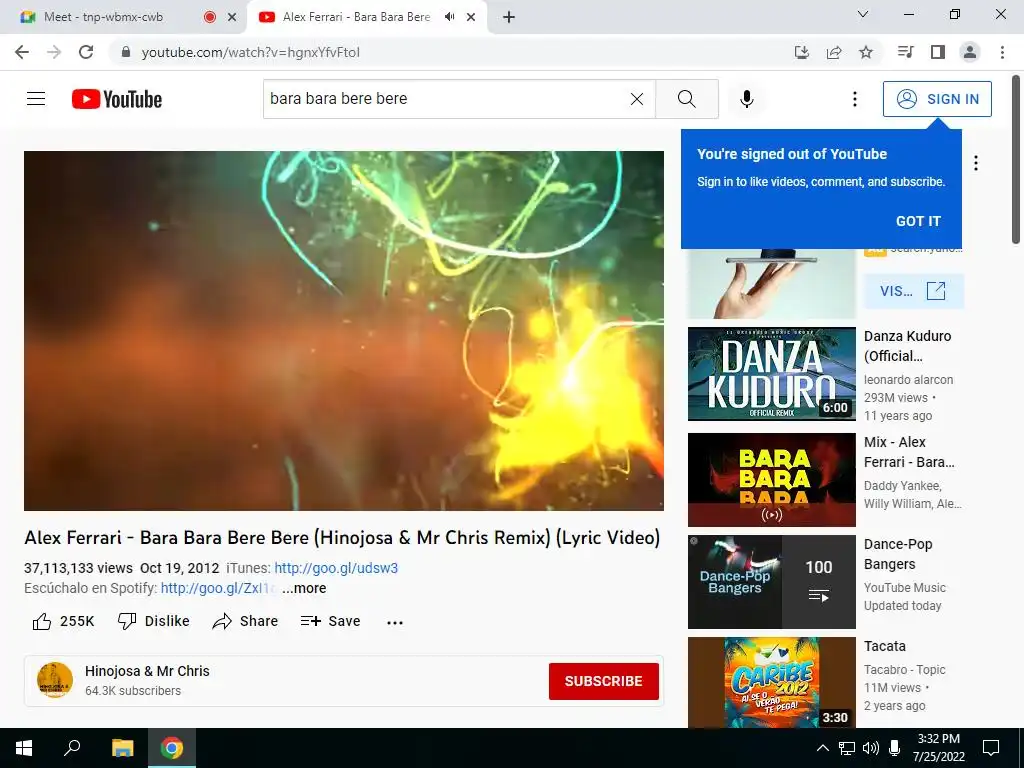Open more actions ellipsis below the video
This screenshot has width=1024, height=768.
tap(394, 622)
